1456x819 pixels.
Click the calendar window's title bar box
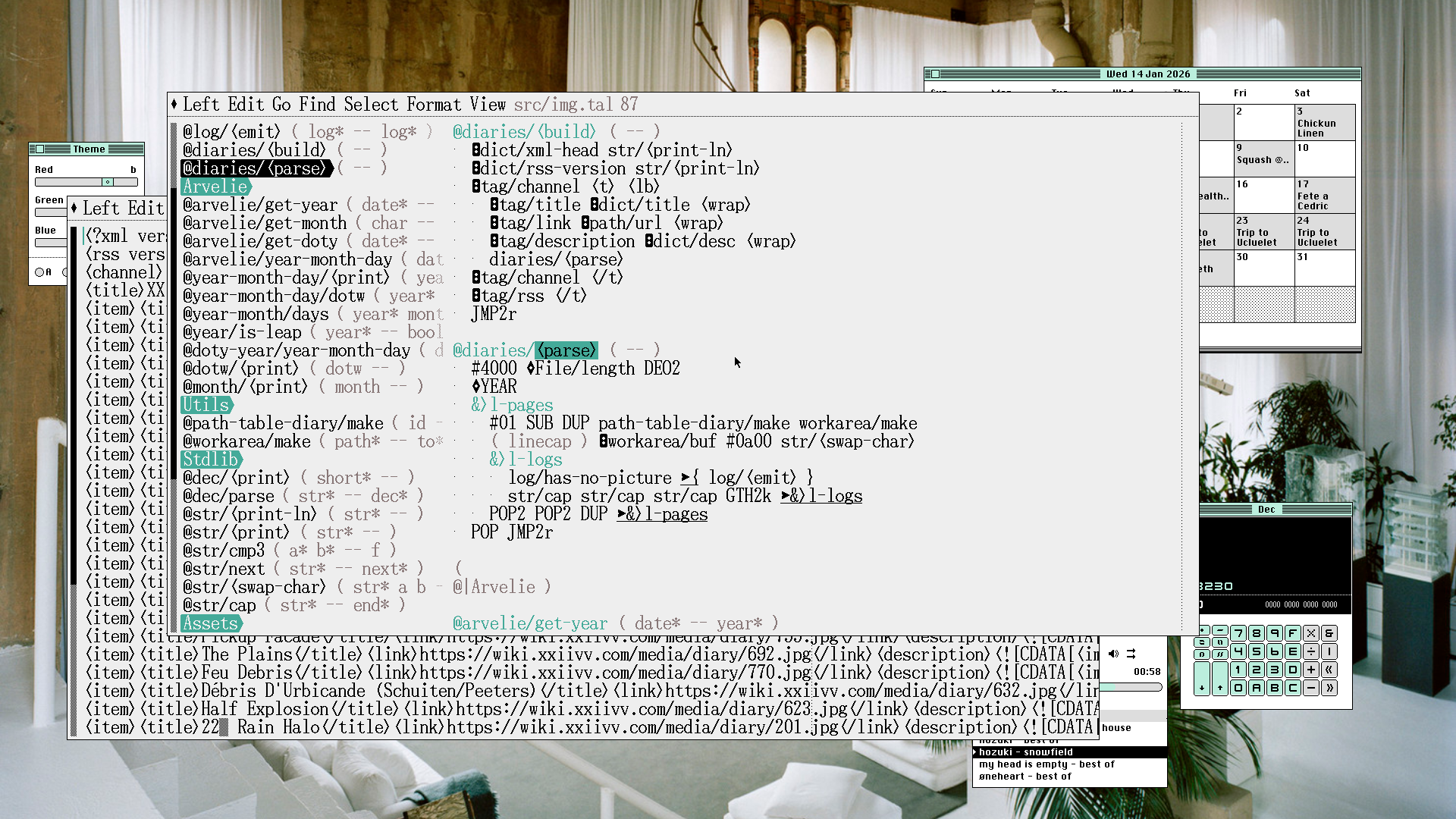[935, 74]
